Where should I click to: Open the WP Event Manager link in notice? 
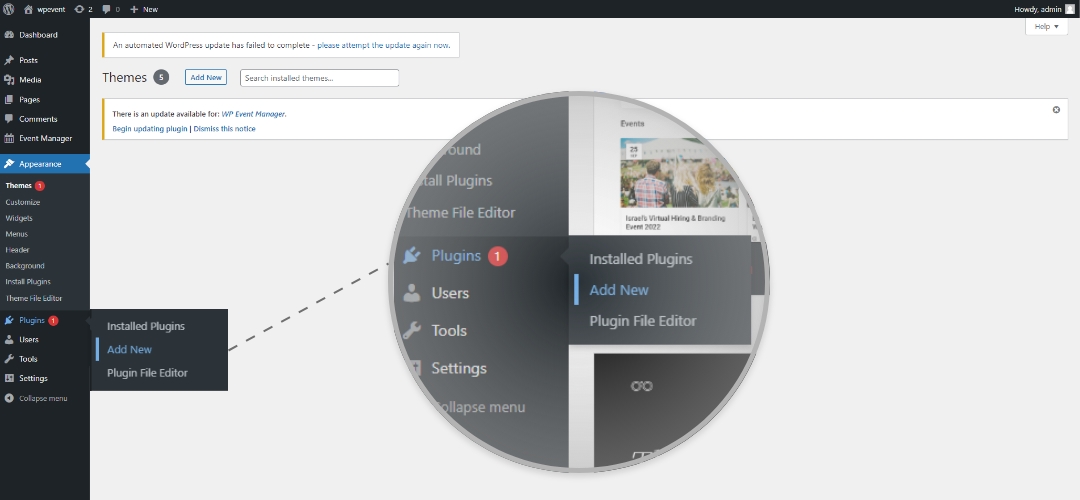(x=253, y=114)
